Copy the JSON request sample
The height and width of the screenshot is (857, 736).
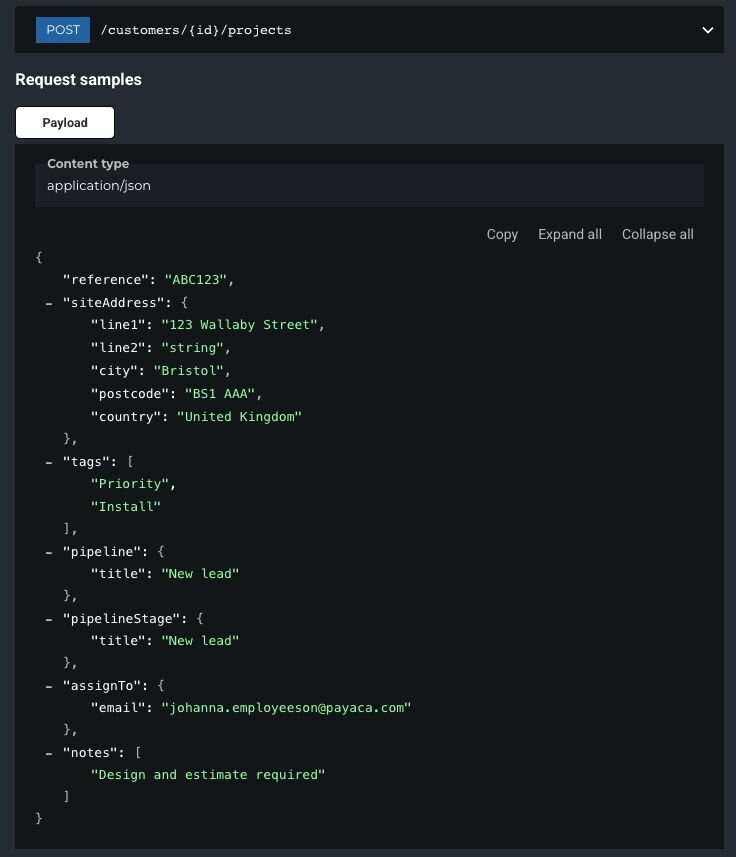502,234
